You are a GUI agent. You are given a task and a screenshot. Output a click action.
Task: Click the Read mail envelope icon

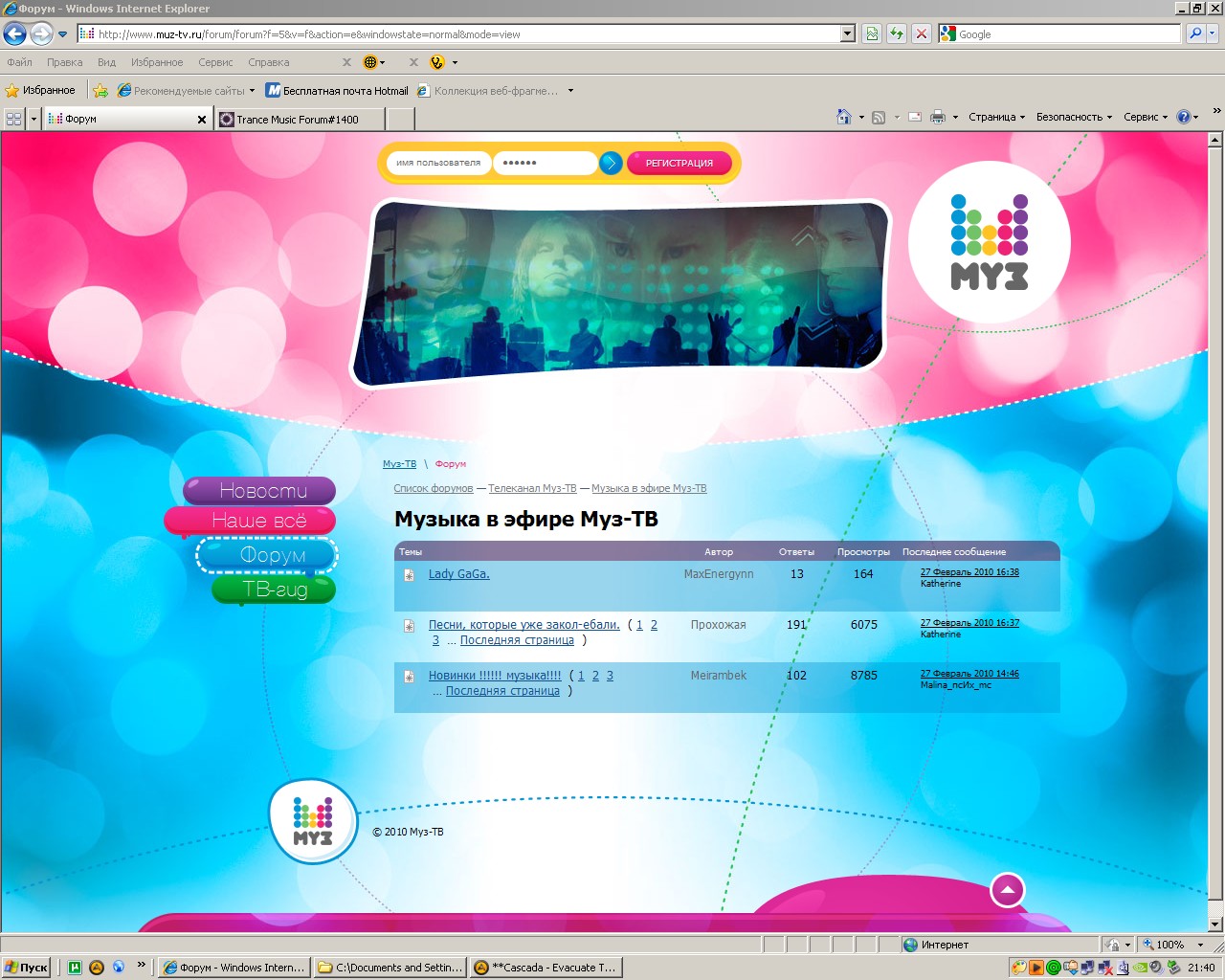click(x=914, y=117)
